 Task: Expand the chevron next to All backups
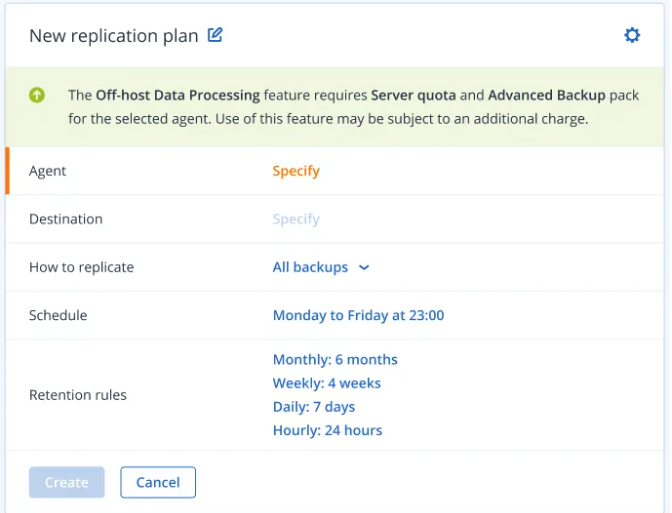point(364,268)
